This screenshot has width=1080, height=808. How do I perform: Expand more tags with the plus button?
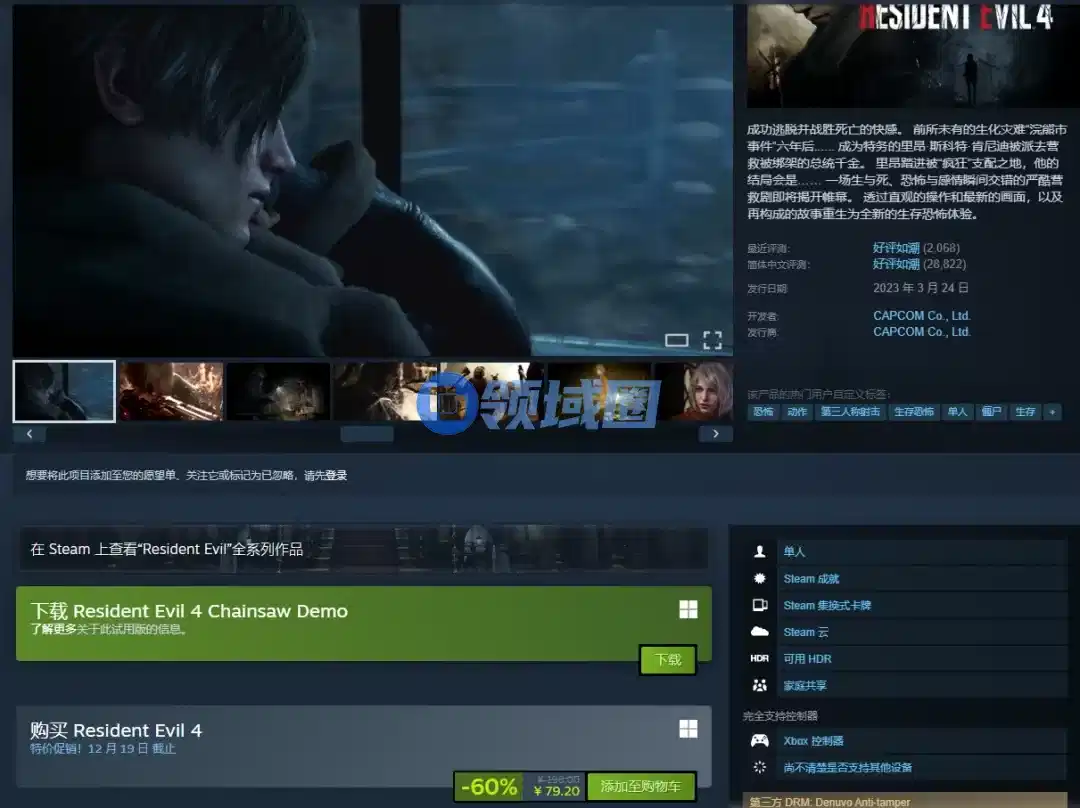[1052, 412]
